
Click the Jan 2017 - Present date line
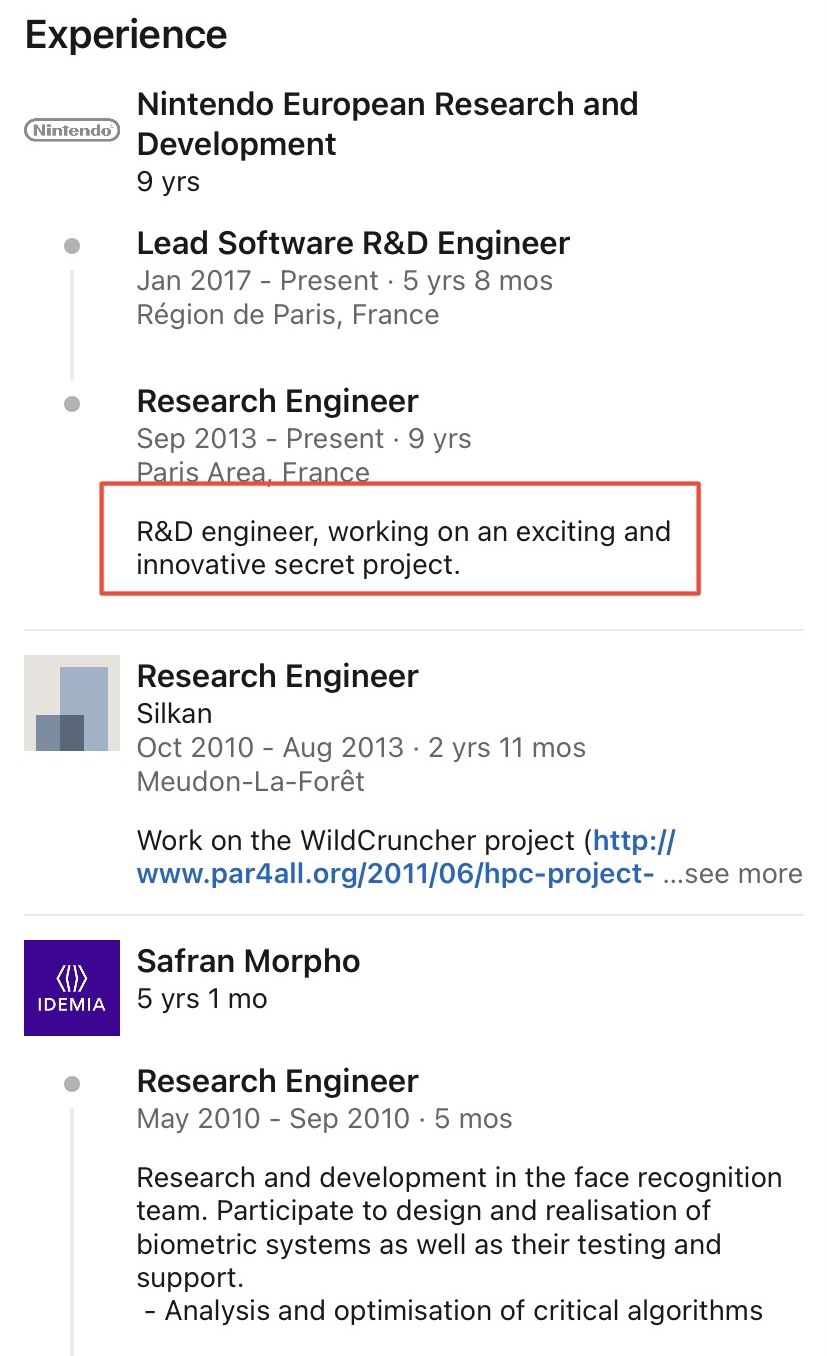click(344, 280)
